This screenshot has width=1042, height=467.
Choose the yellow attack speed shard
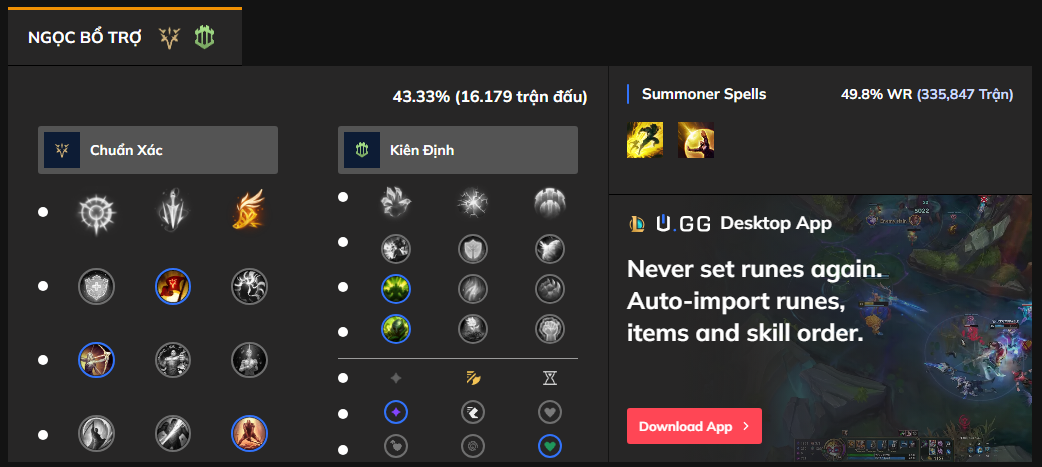pos(472,378)
